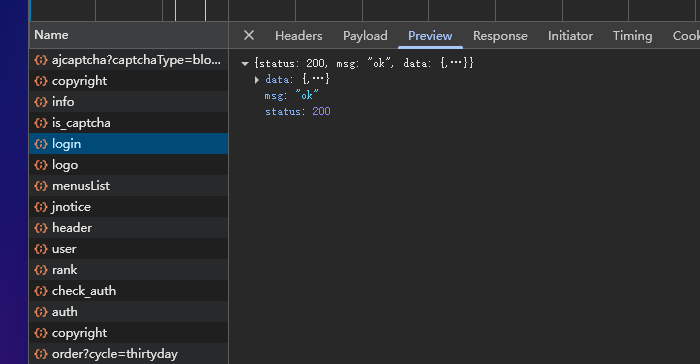This screenshot has height=364, width=700.
Task: Click the JSON icon beside auth
Action: [41, 312]
